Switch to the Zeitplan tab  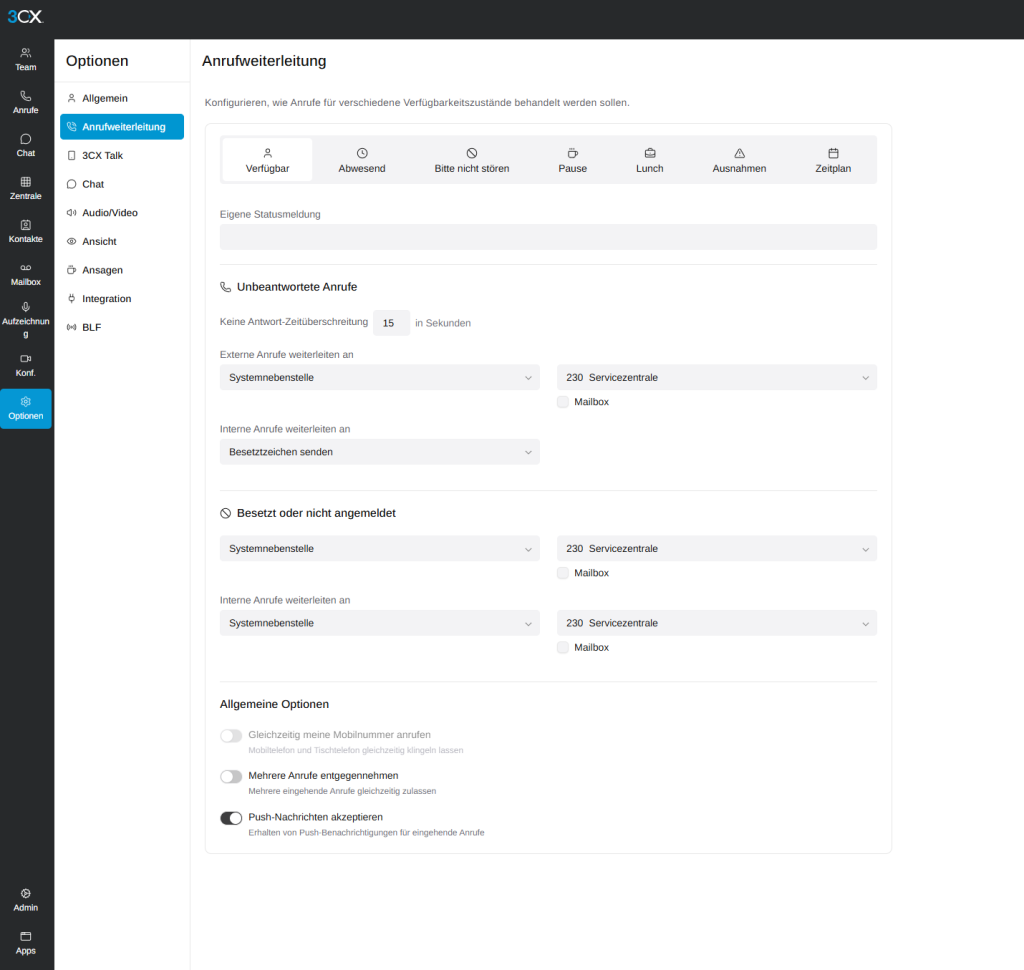tap(833, 160)
